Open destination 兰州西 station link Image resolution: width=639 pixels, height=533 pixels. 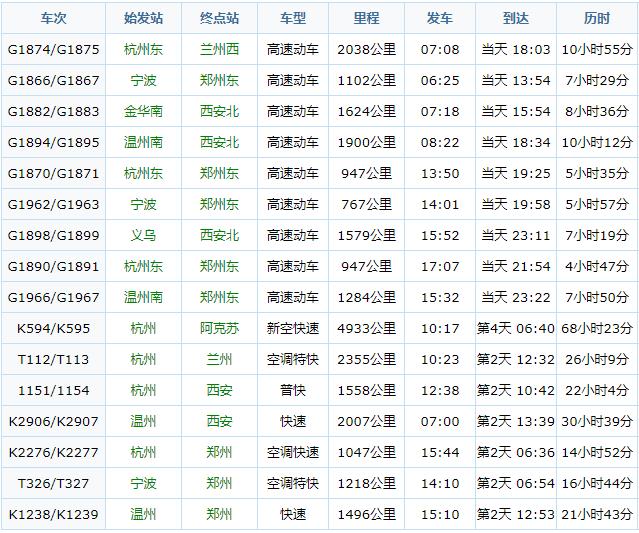click(x=219, y=49)
